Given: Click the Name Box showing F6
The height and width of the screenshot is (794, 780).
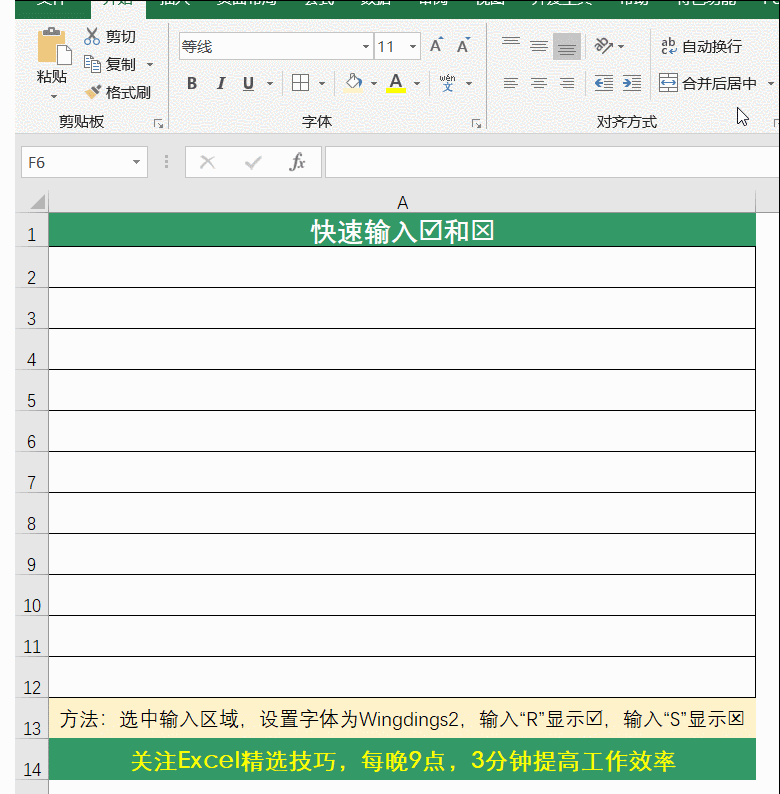Looking at the screenshot, I should (75, 162).
